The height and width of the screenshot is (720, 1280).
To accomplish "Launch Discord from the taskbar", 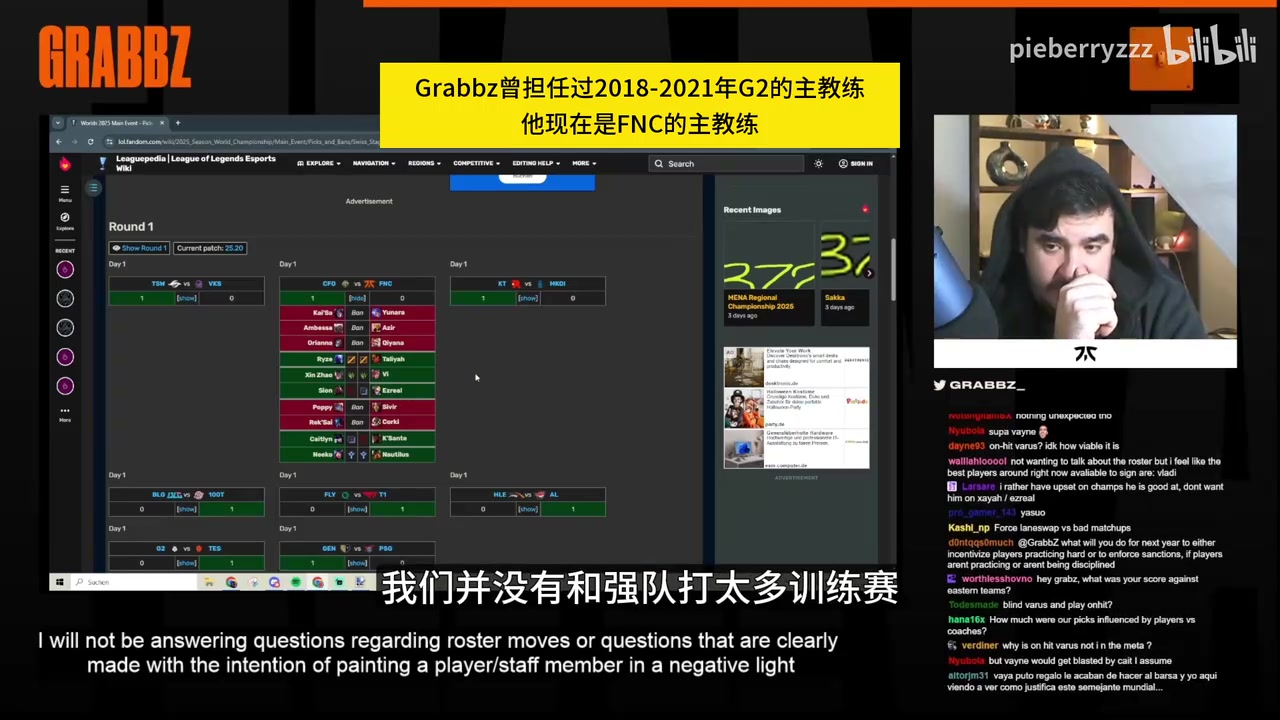I will (273, 582).
